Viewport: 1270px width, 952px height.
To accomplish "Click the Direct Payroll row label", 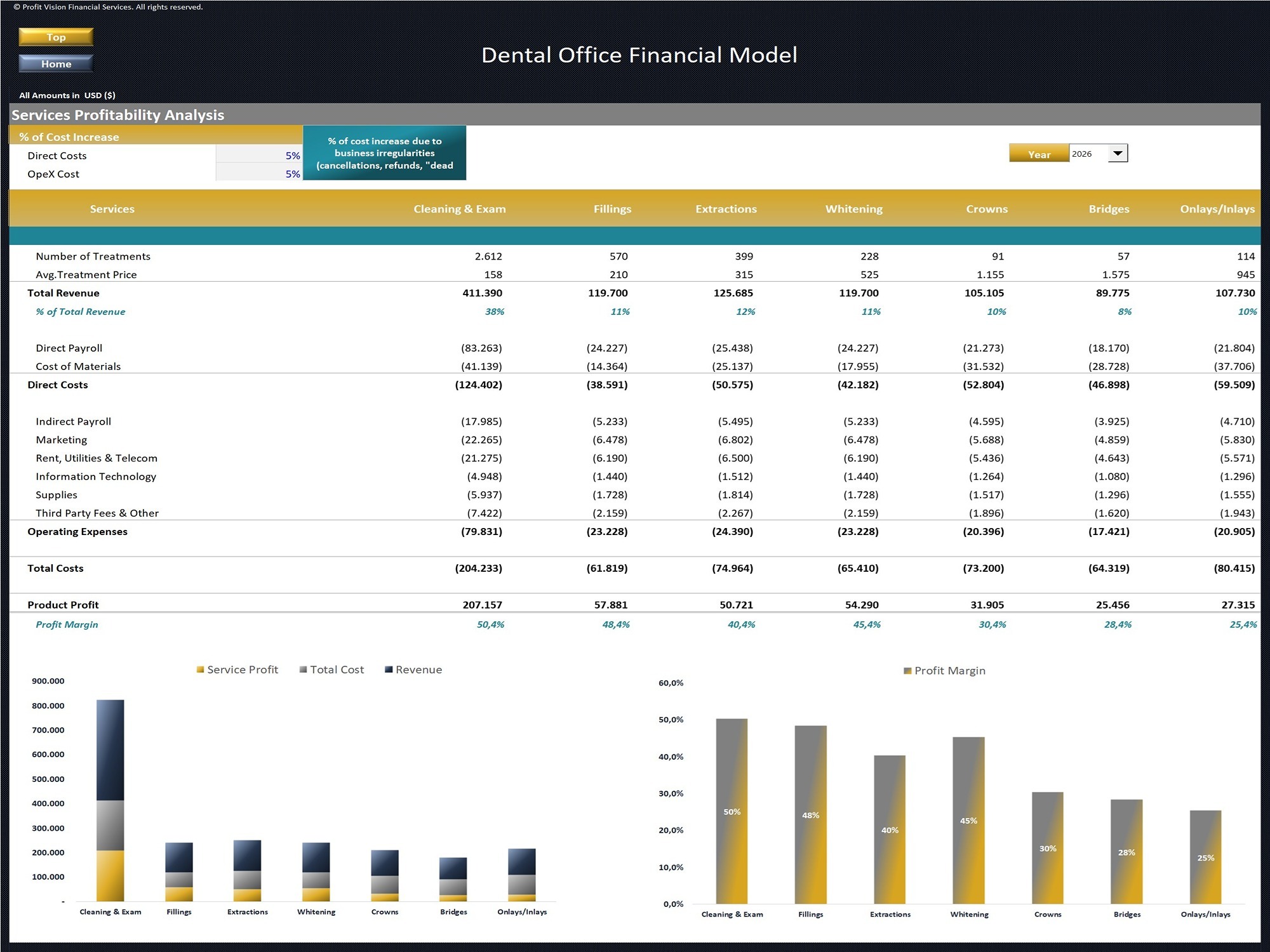I will pos(69,348).
